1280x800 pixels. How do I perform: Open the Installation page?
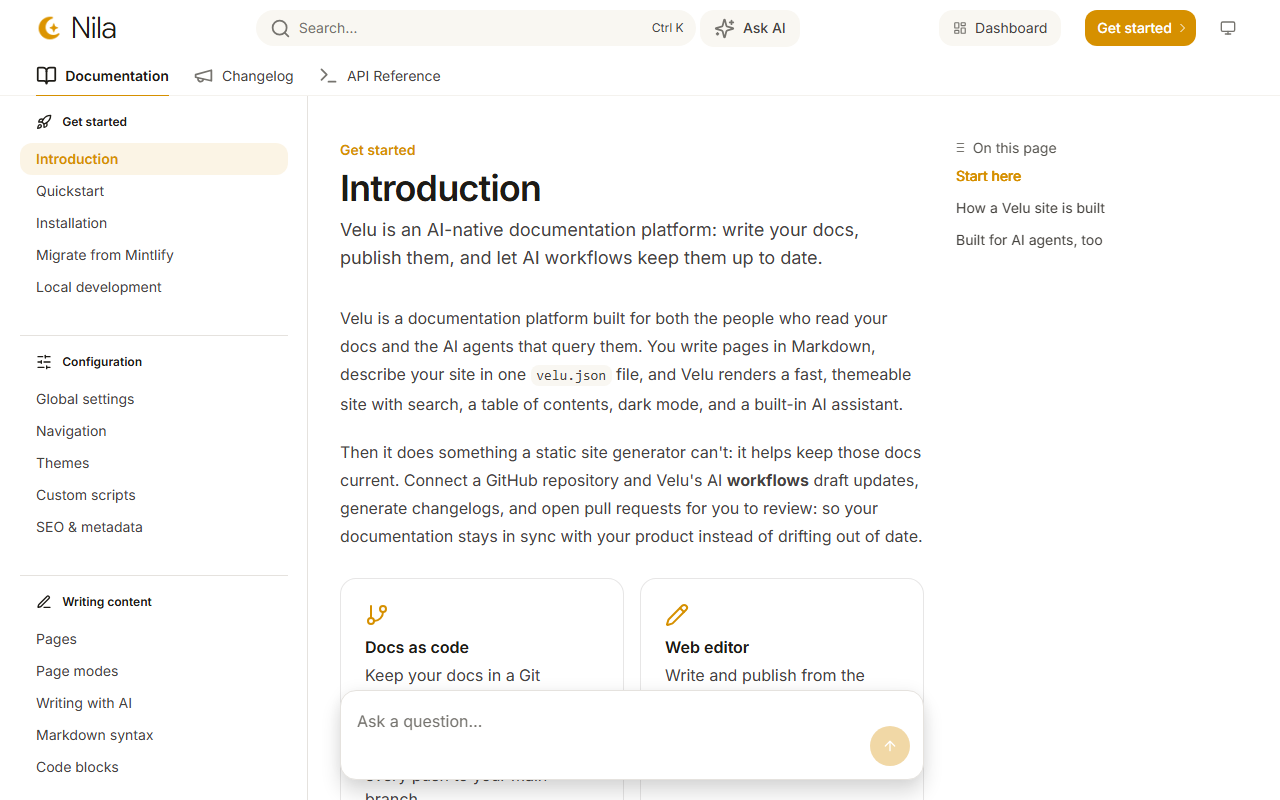pyautogui.click(x=72, y=223)
